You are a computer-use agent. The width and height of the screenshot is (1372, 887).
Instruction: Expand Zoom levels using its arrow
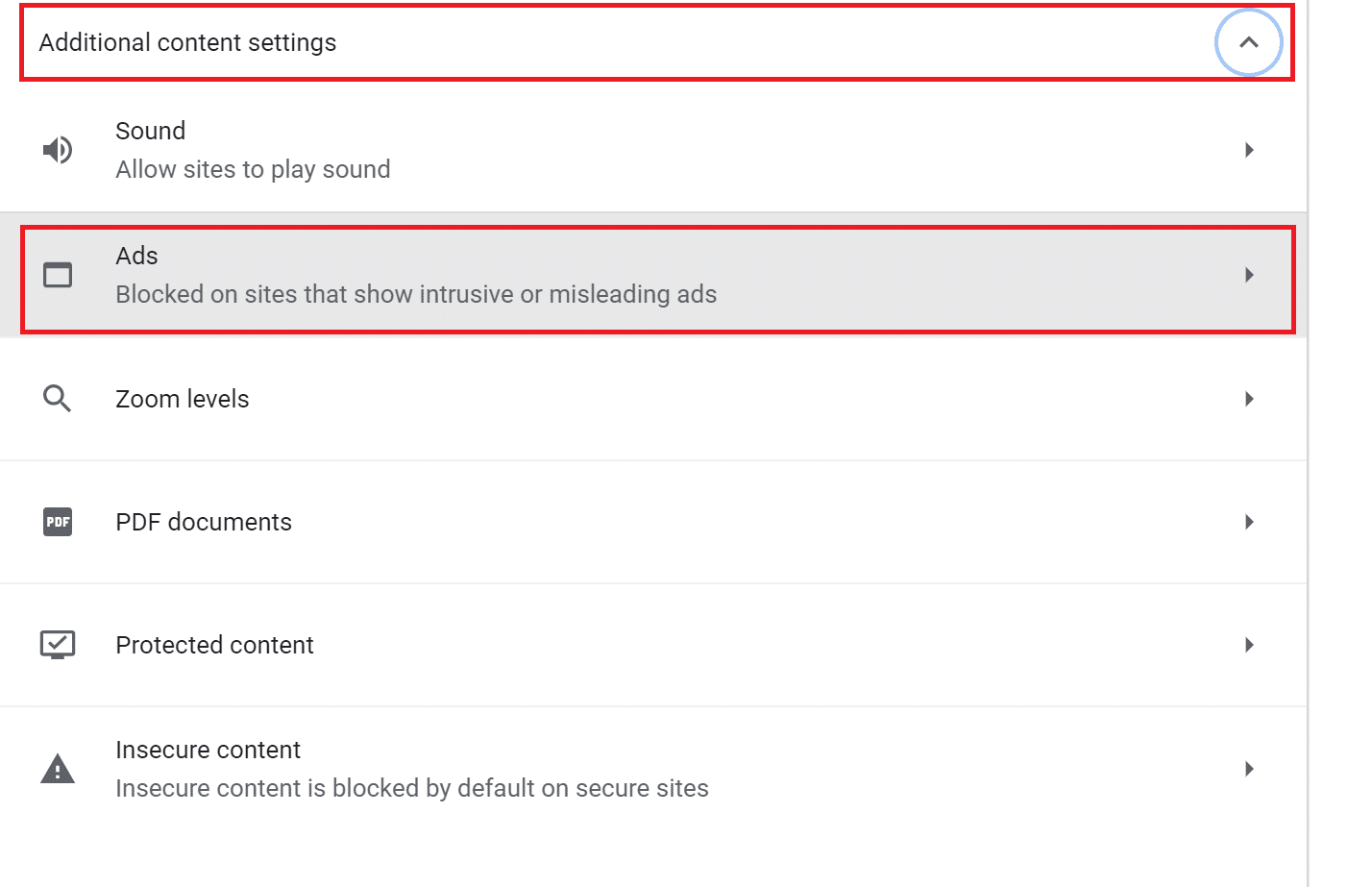coord(1249,399)
